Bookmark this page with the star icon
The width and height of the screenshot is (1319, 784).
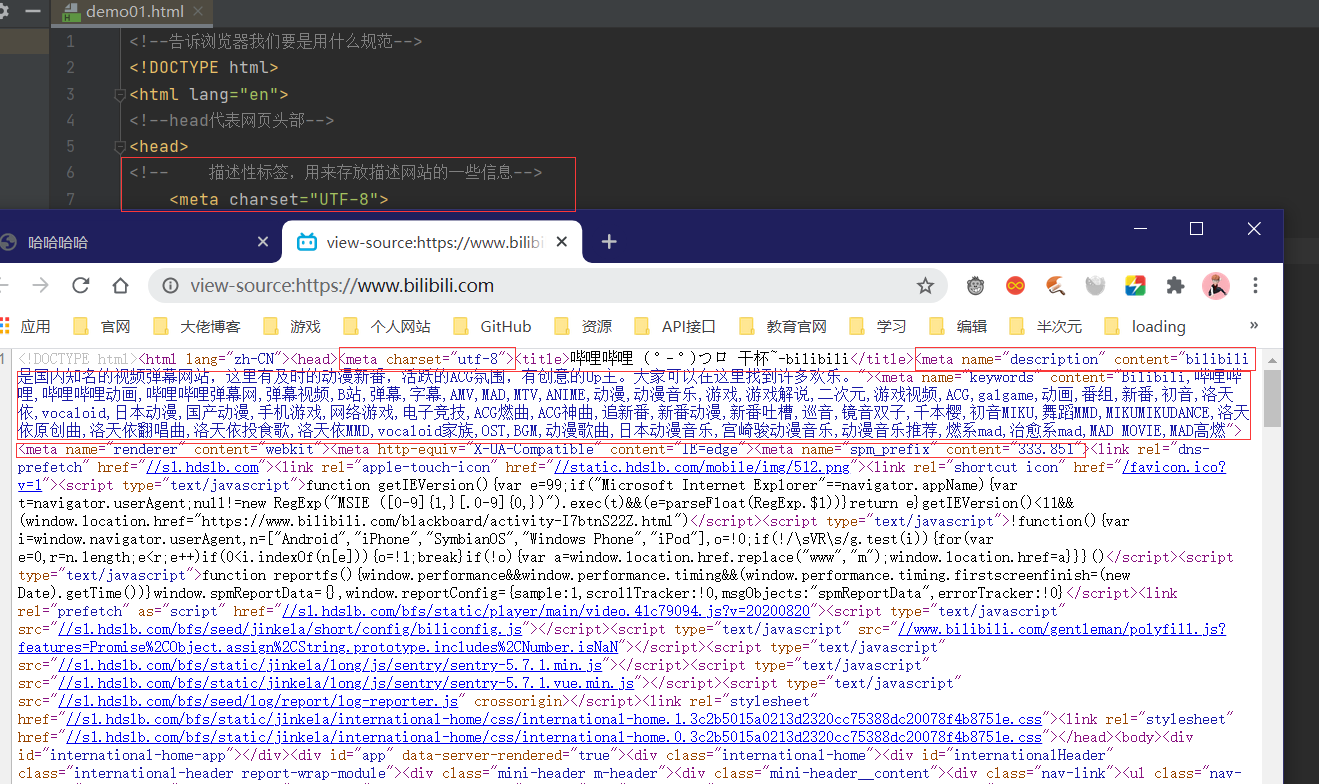[x=925, y=286]
